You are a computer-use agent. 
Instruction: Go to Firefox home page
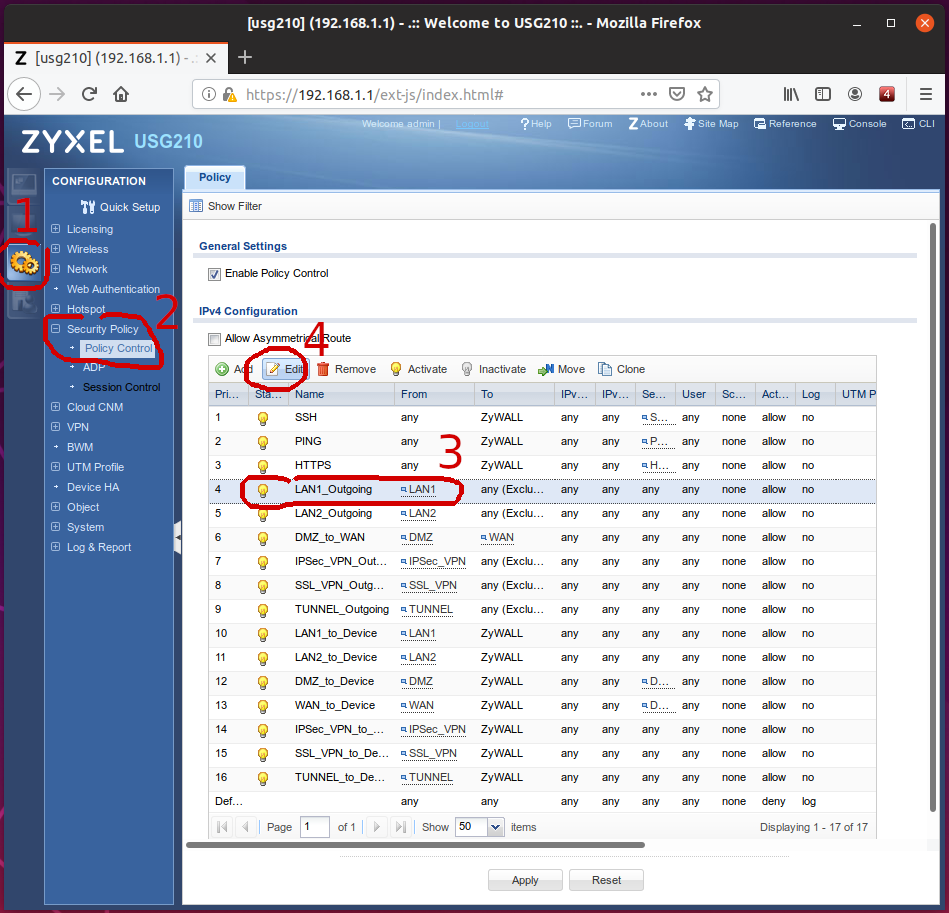tap(121, 94)
